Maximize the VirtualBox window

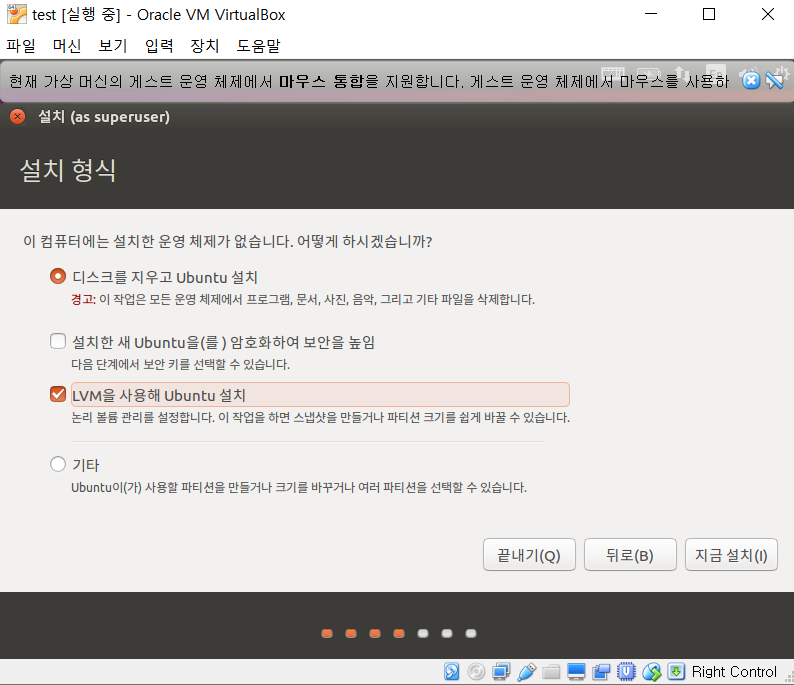pyautogui.click(x=709, y=14)
